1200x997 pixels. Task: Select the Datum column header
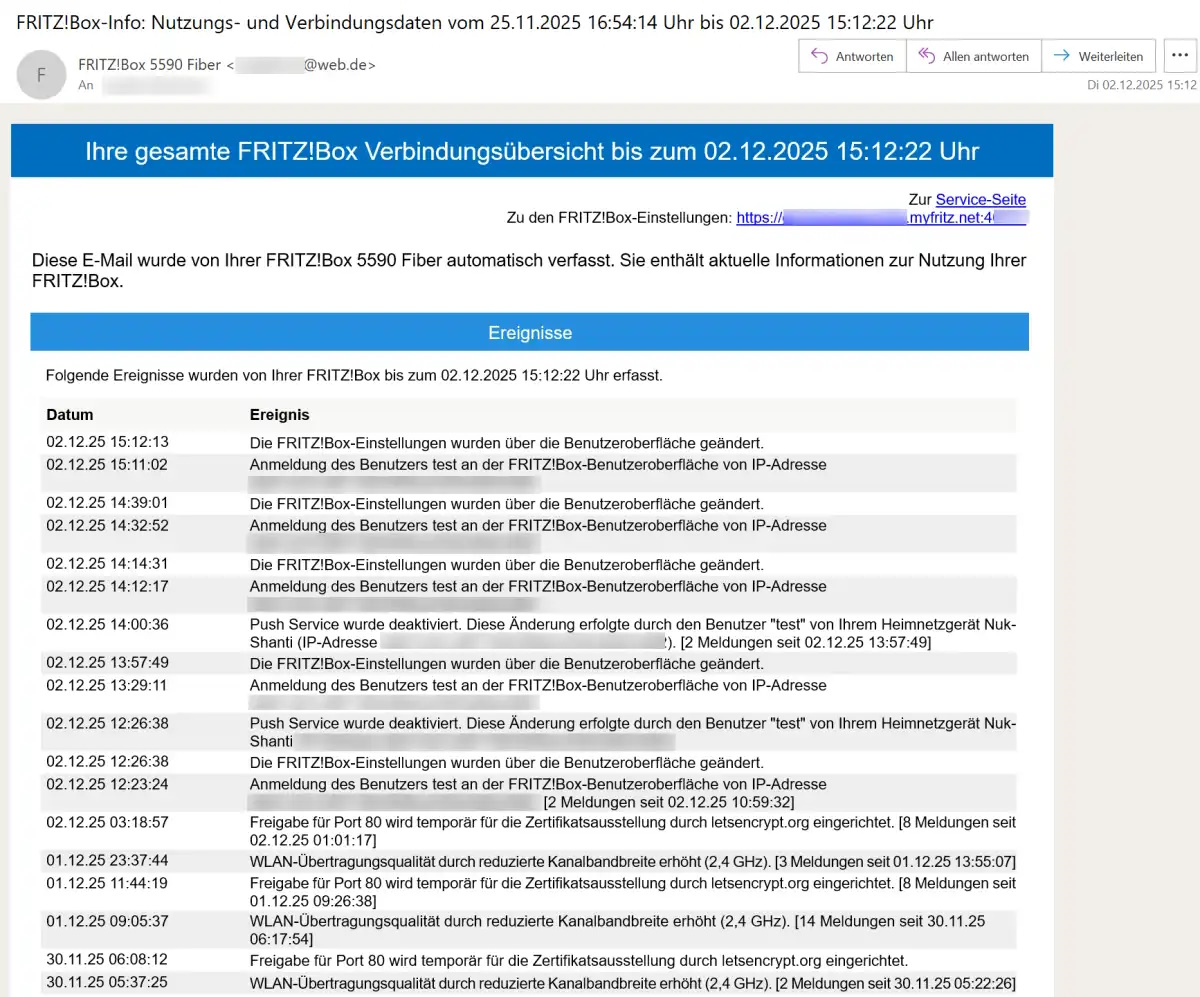(x=70, y=415)
